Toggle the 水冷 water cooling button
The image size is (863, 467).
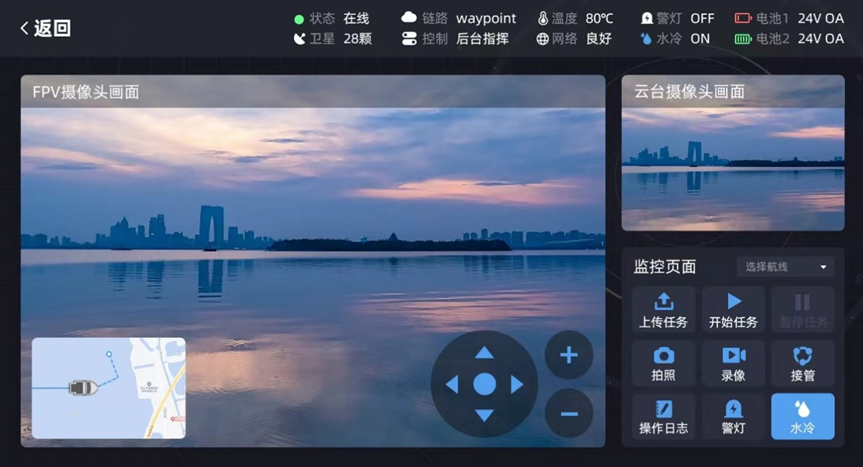click(802, 416)
